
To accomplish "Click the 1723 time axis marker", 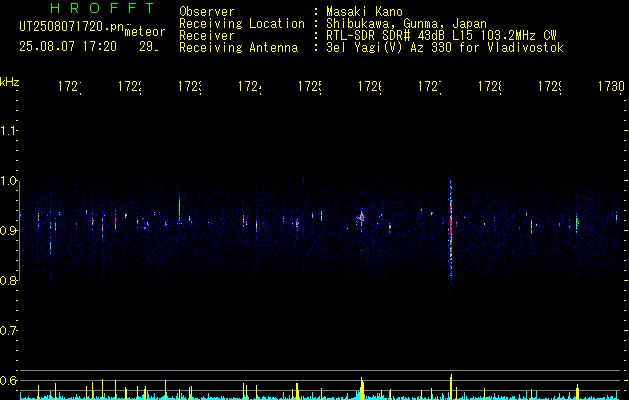I will coord(190,87).
